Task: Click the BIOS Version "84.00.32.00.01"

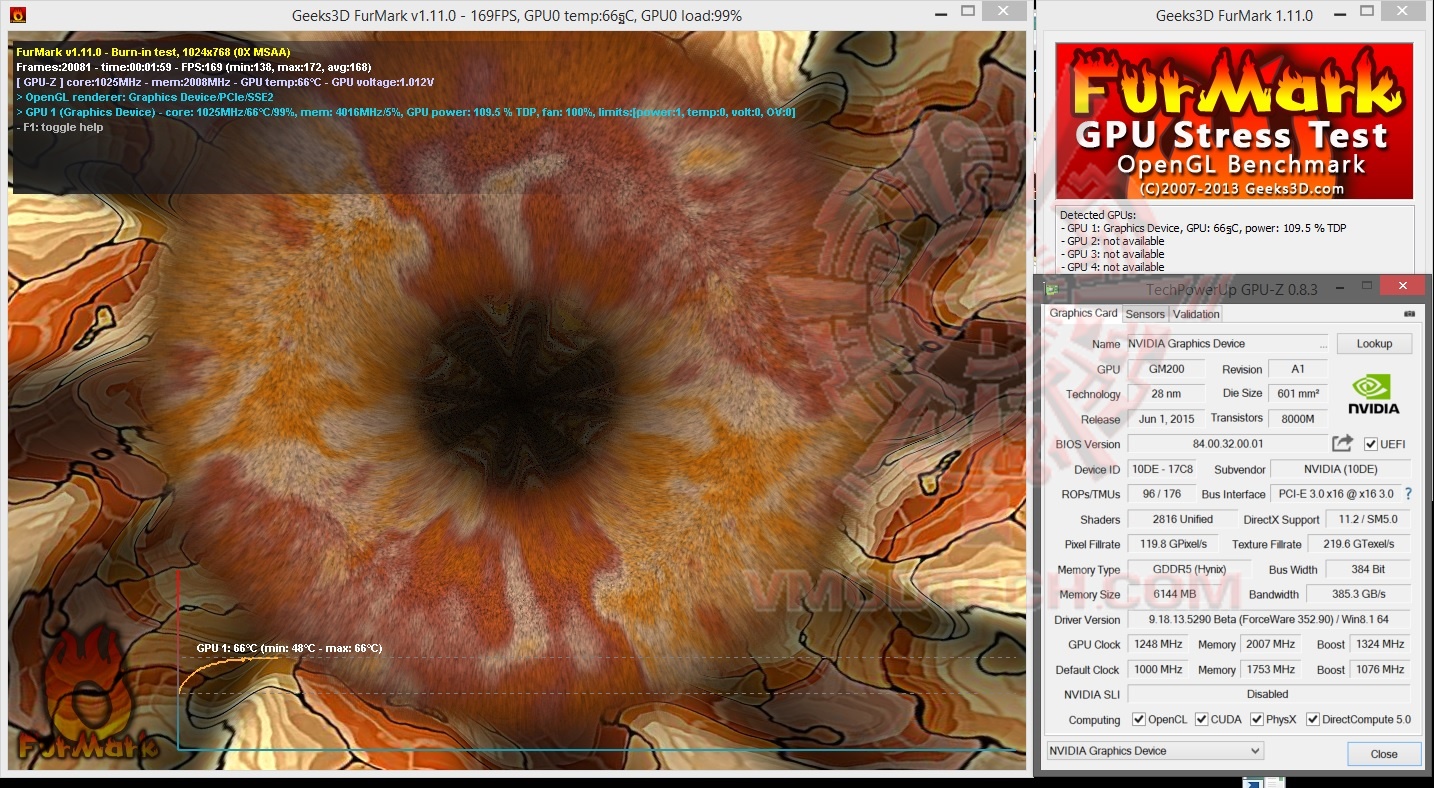Action: [x=1227, y=444]
